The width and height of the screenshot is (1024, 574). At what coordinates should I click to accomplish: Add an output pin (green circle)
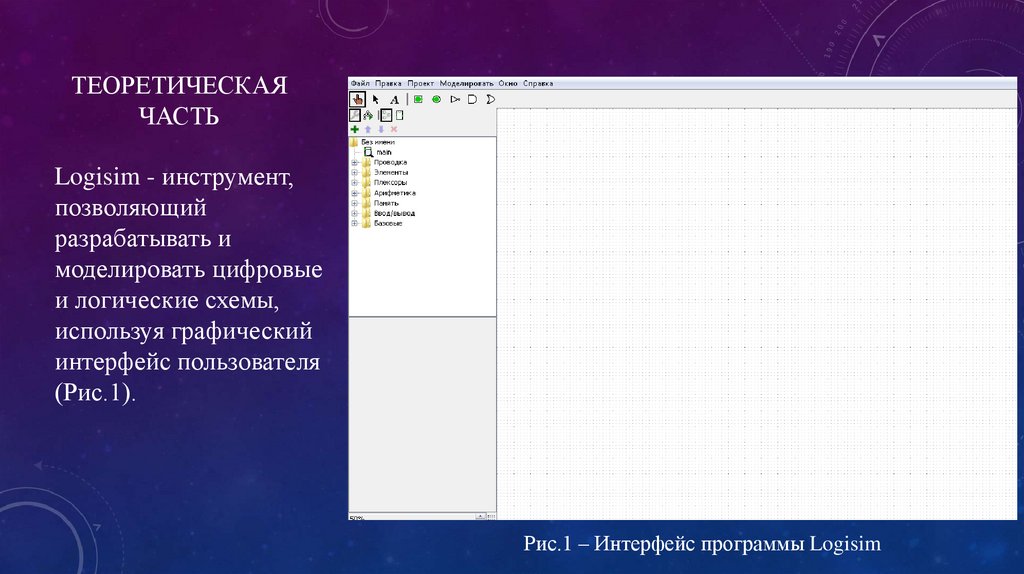click(436, 99)
